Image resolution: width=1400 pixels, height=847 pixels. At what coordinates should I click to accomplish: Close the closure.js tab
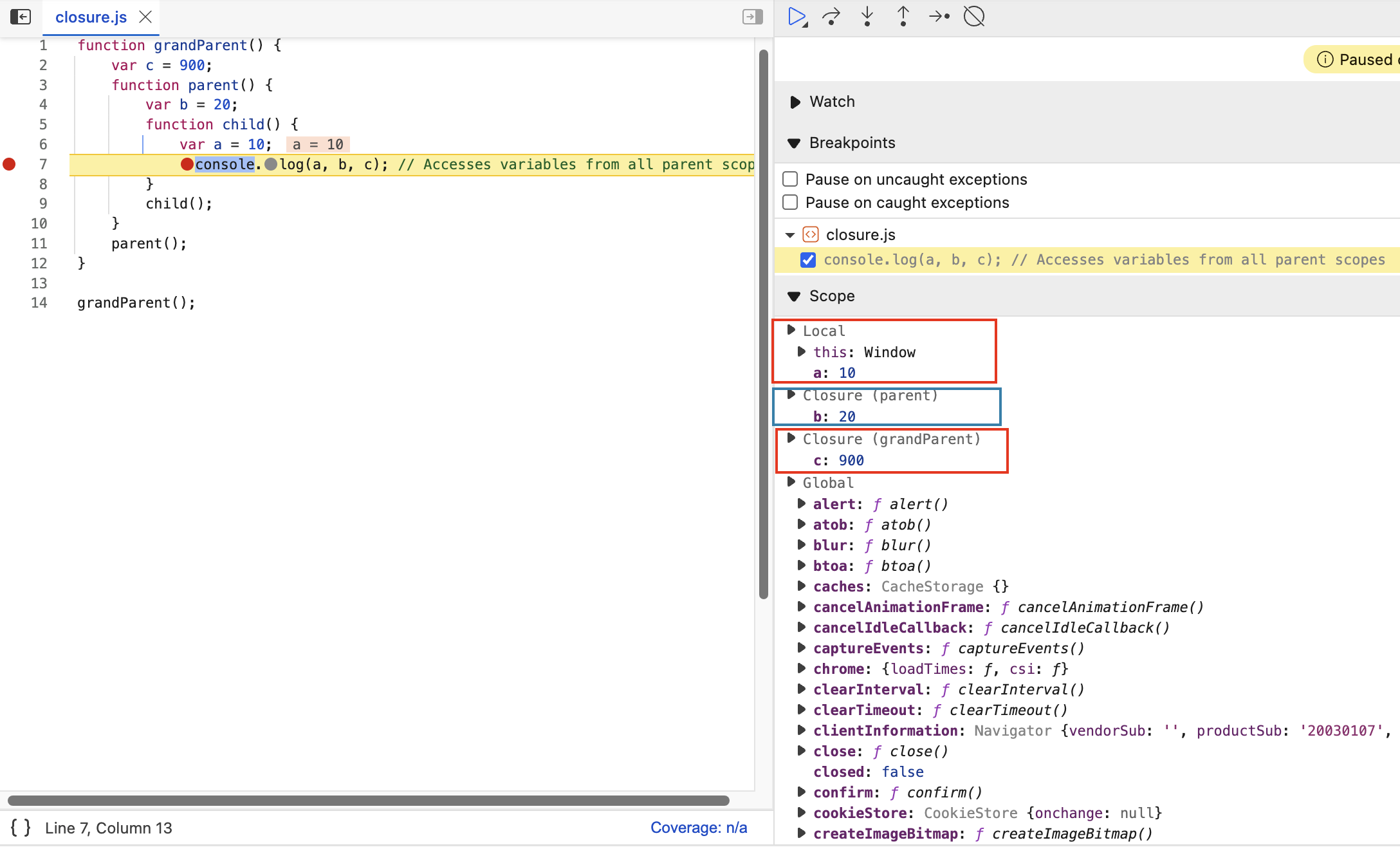point(145,17)
